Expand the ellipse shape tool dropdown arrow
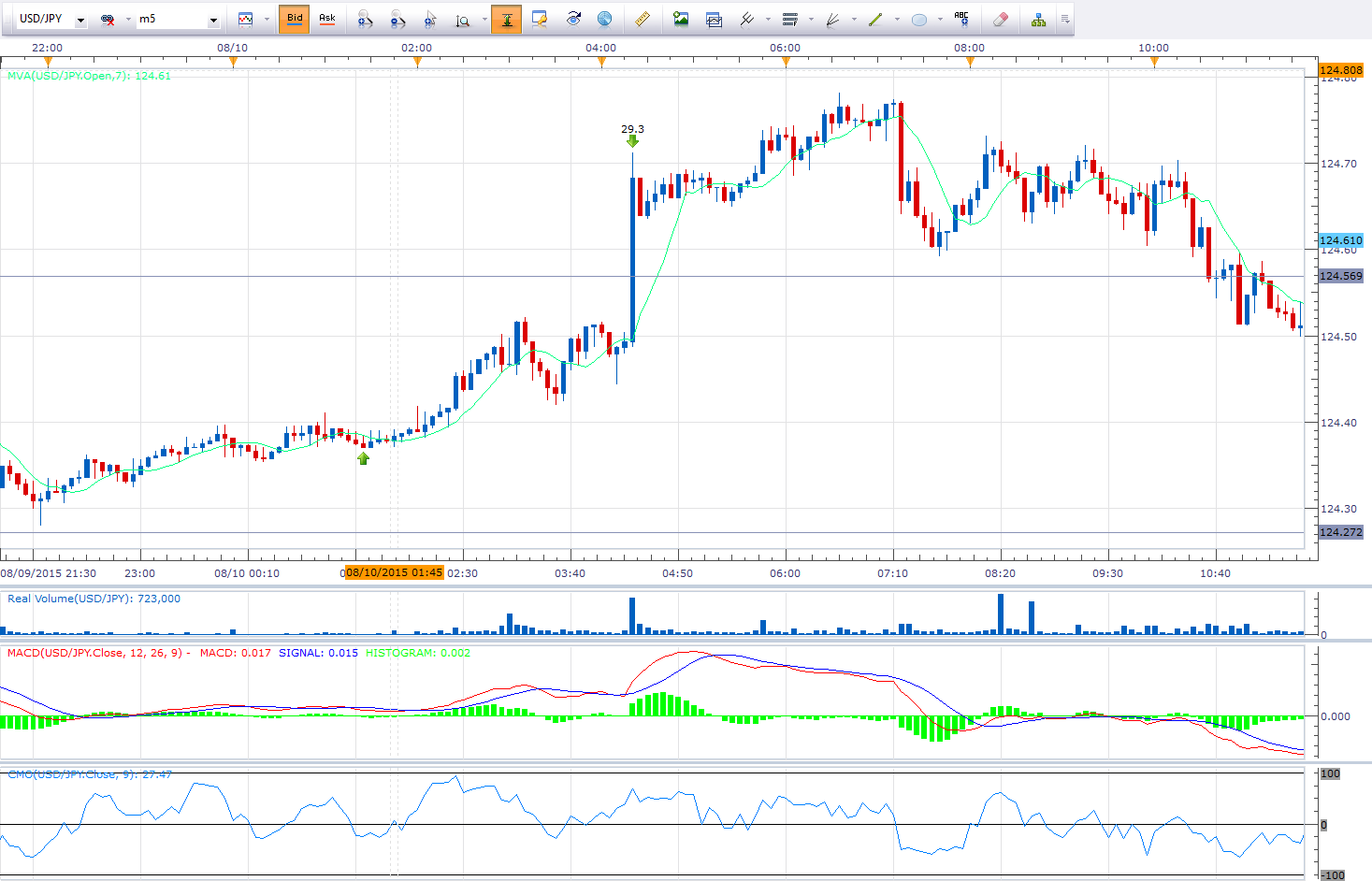The width and height of the screenshot is (1372, 881). (x=940, y=20)
